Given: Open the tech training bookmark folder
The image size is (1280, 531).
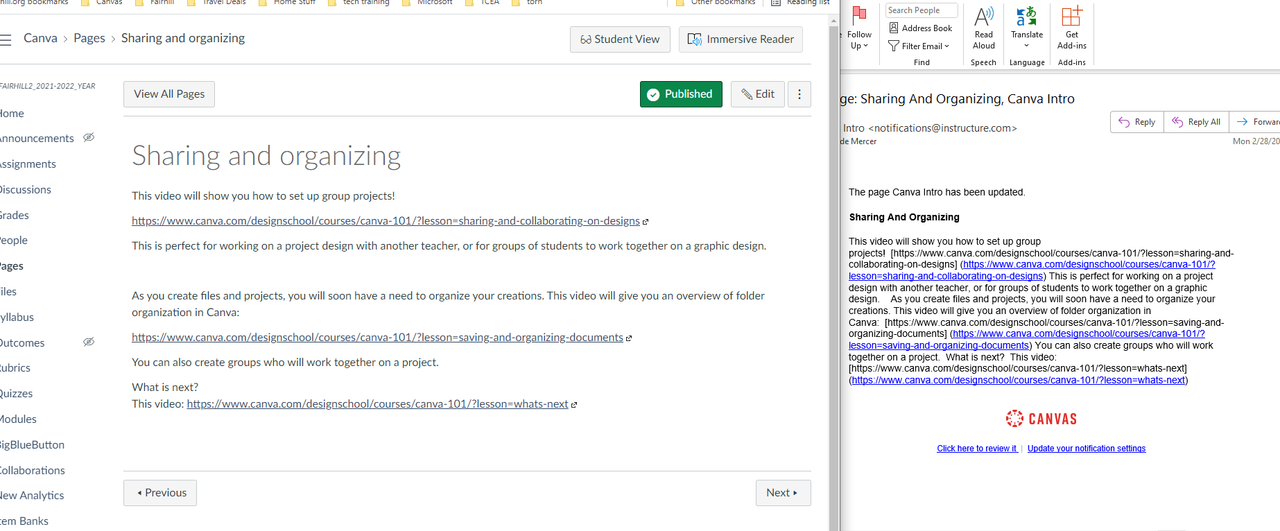Looking at the screenshot, I should 362,3.
